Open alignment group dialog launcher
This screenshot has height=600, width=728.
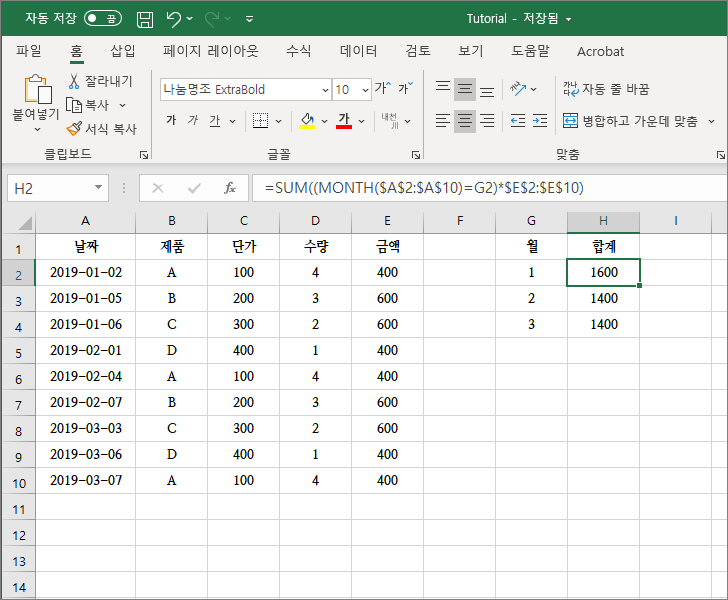click(x=721, y=155)
